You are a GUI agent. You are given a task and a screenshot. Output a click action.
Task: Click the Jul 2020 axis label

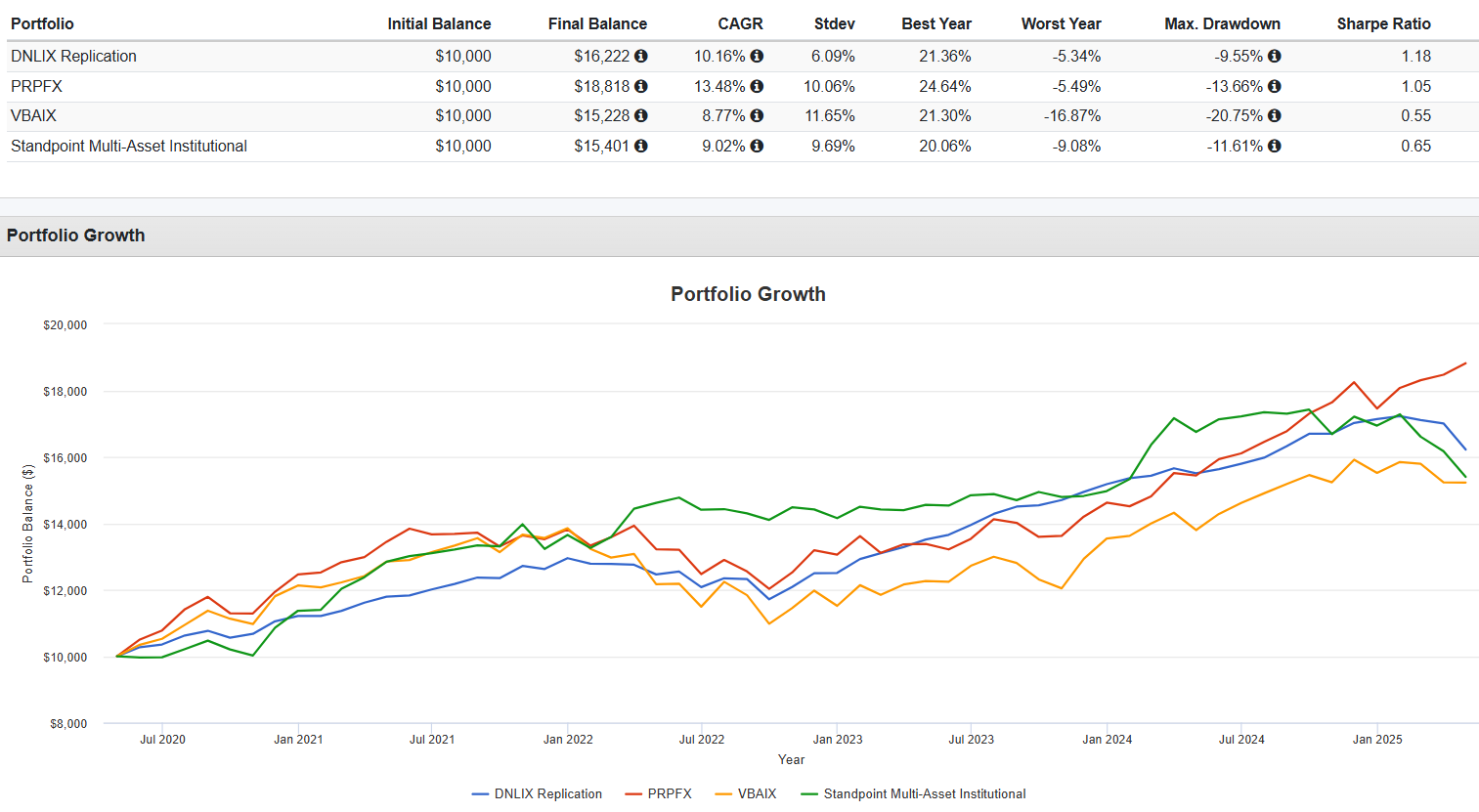click(x=162, y=740)
